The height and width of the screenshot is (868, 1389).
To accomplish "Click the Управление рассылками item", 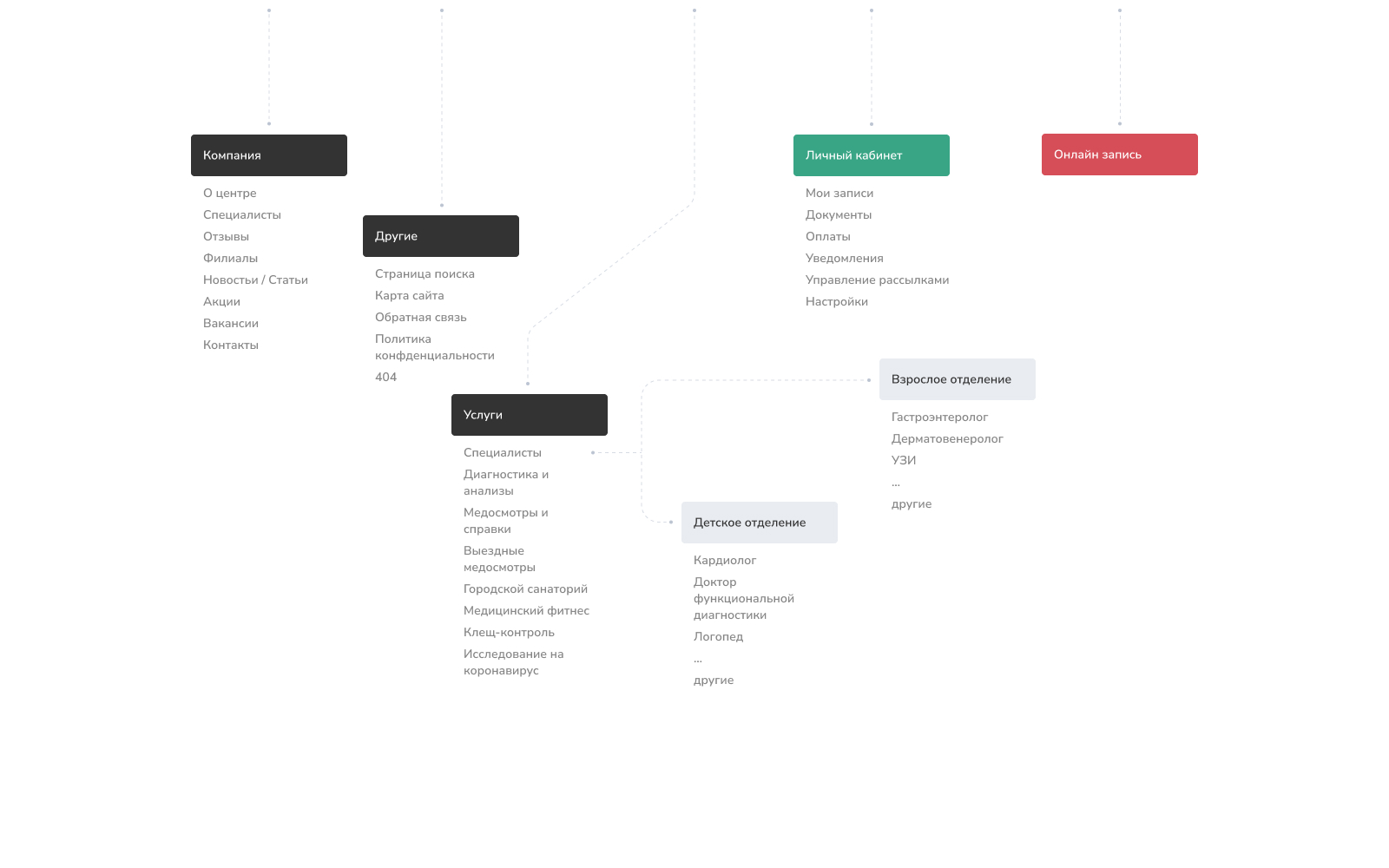I will (877, 280).
